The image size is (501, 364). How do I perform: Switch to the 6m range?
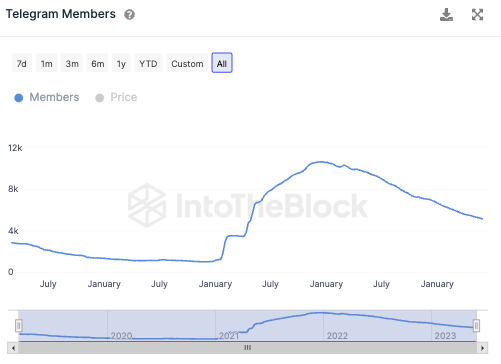coord(97,63)
